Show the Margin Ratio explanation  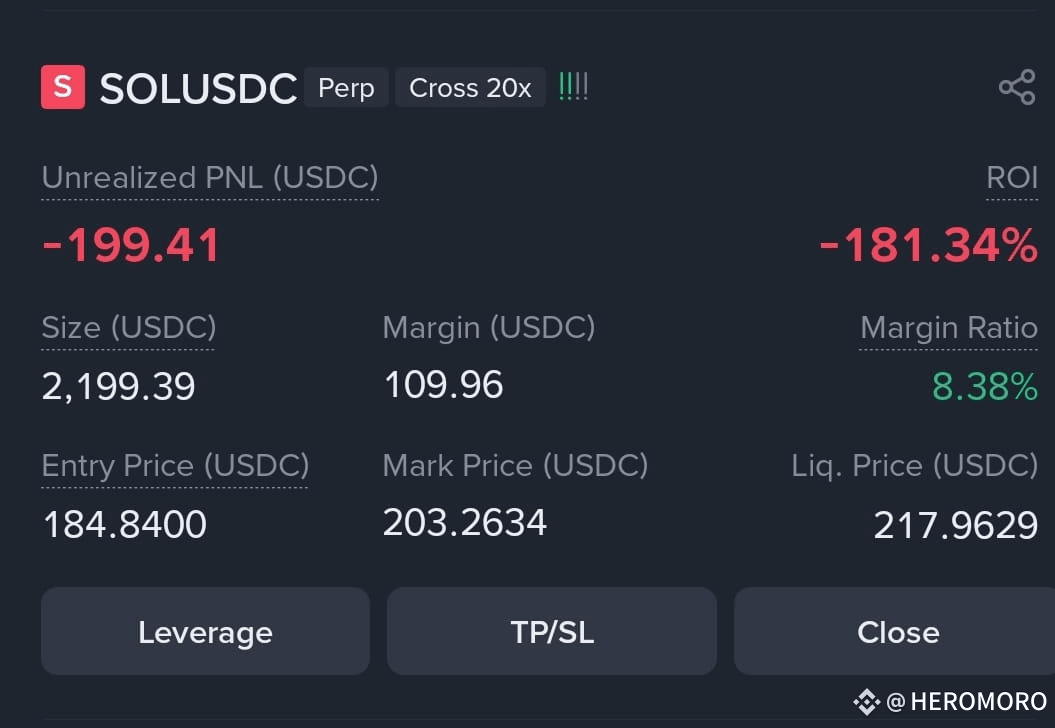[x=949, y=328]
